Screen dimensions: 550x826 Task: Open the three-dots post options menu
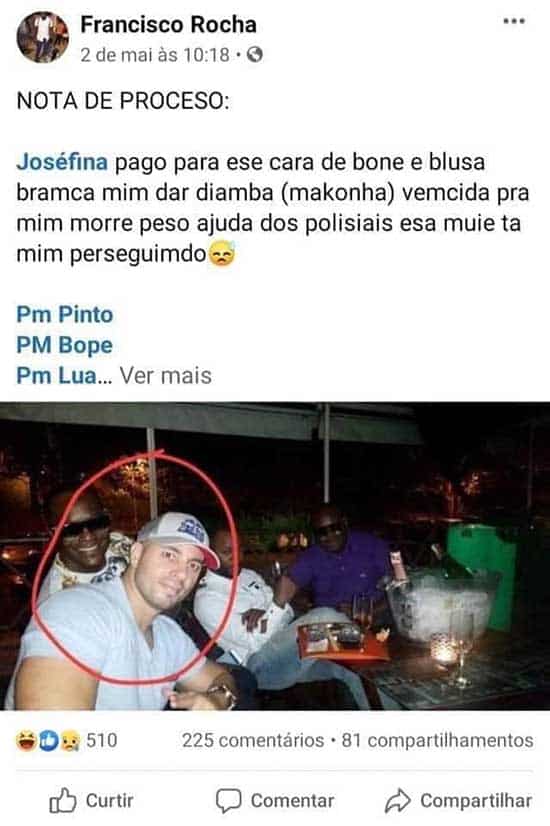pyautogui.click(x=514, y=21)
